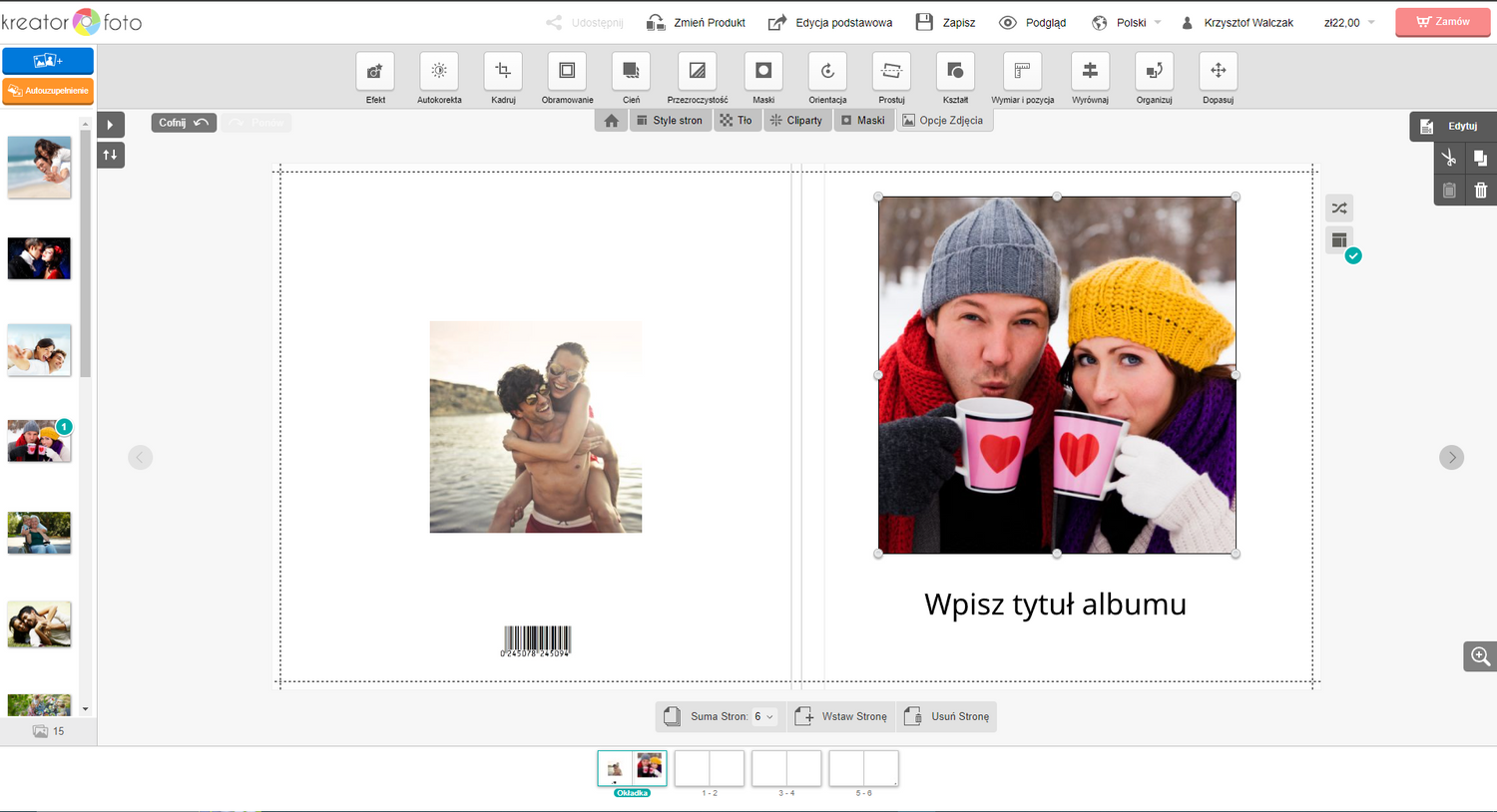
Task: Click Edycja podstawowa
Action: [x=830, y=22]
